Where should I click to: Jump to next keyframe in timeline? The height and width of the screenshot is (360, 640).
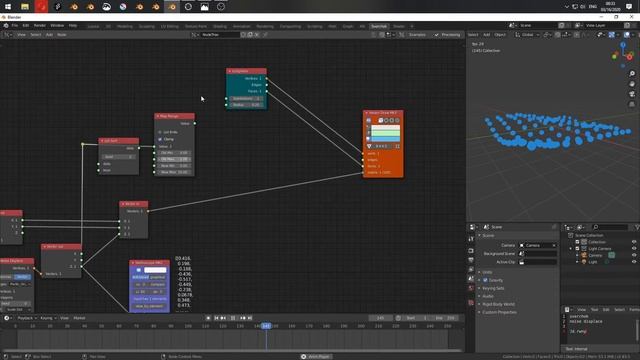click(243, 318)
